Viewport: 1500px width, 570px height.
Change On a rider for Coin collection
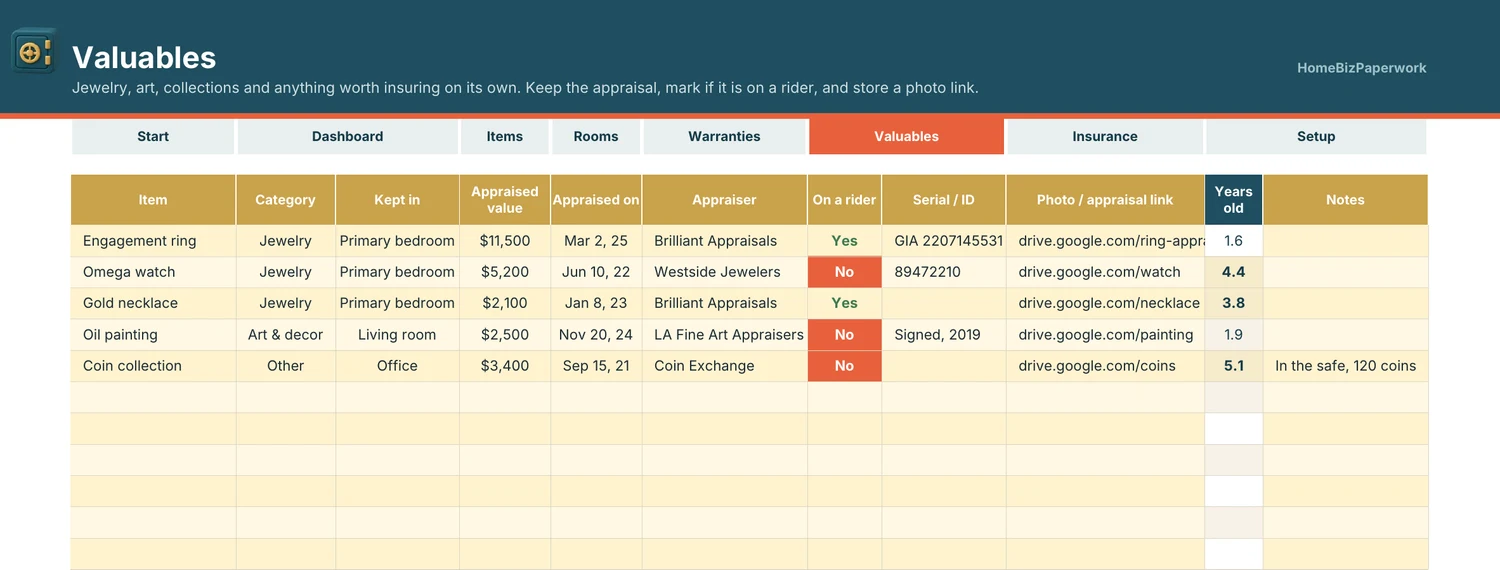click(x=844, y=366)
